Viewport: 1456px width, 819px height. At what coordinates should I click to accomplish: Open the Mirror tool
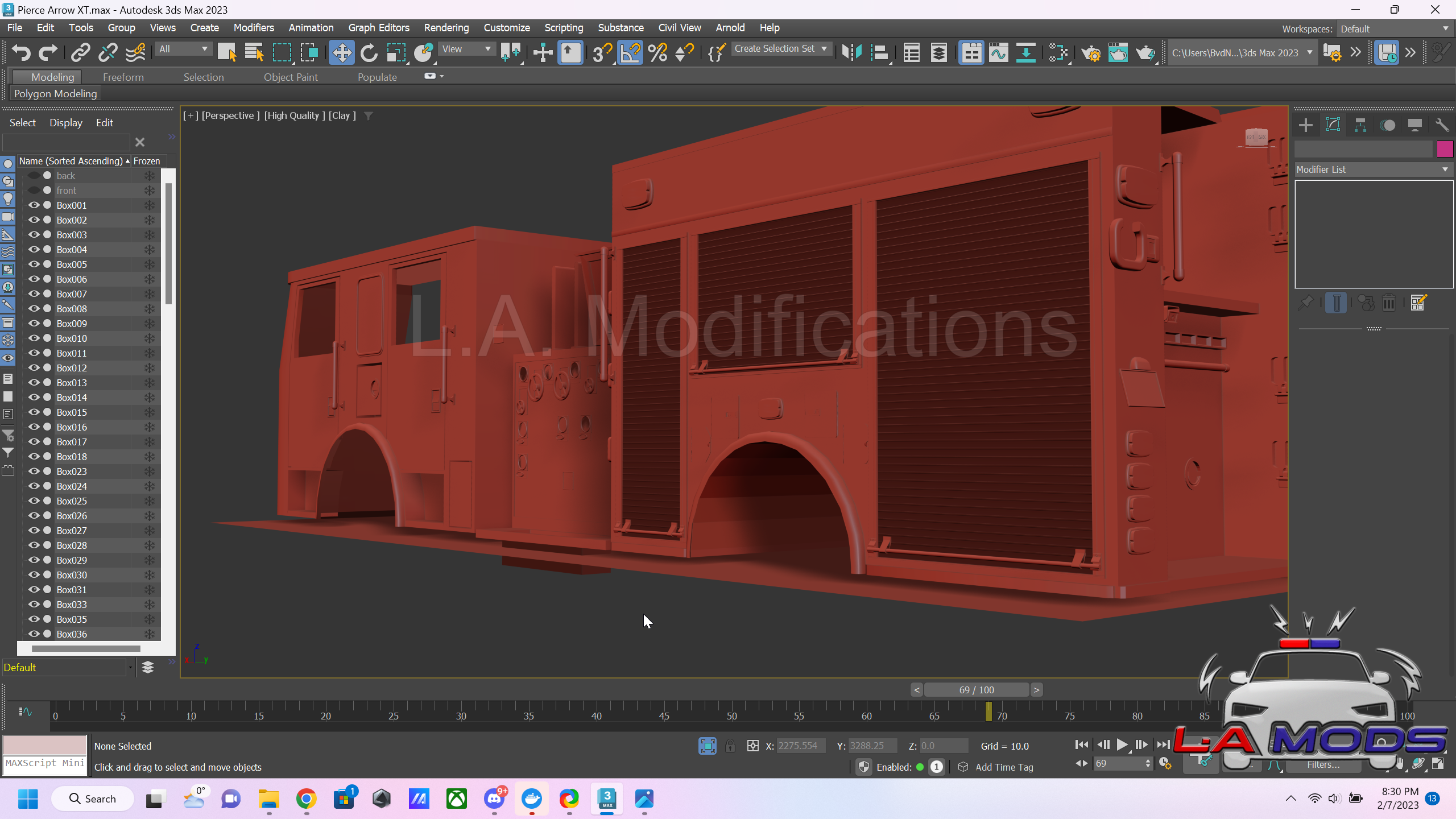point(851,53)
